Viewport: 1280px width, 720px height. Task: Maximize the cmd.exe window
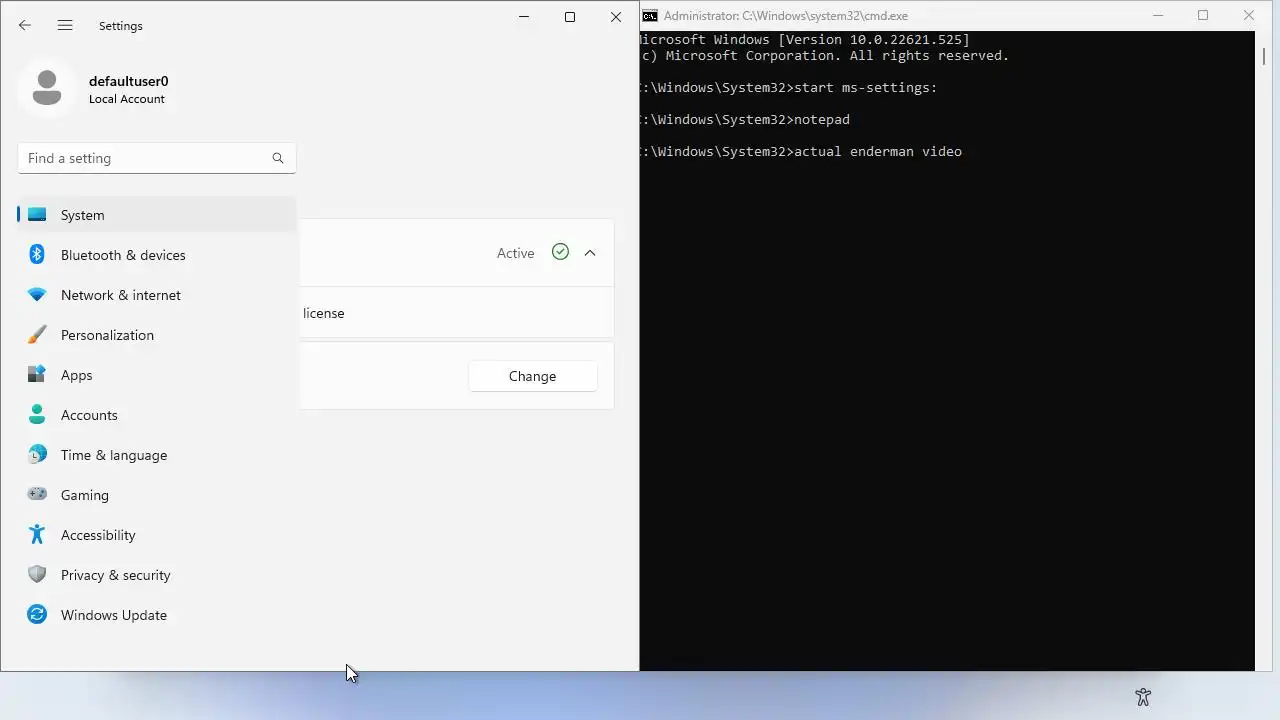click(x=1203, y=15)
